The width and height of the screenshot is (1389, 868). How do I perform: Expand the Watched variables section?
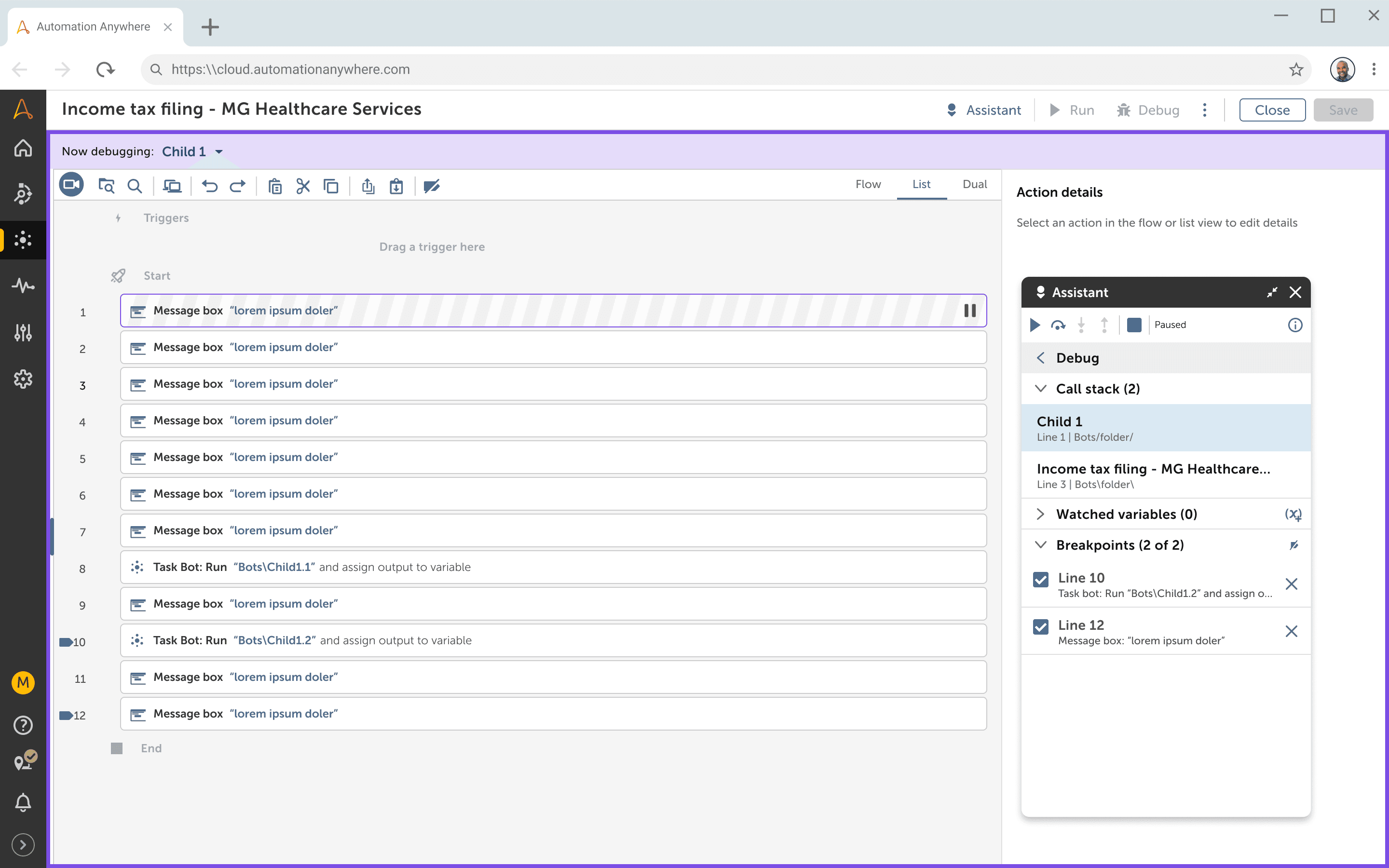click(1041, 515)
